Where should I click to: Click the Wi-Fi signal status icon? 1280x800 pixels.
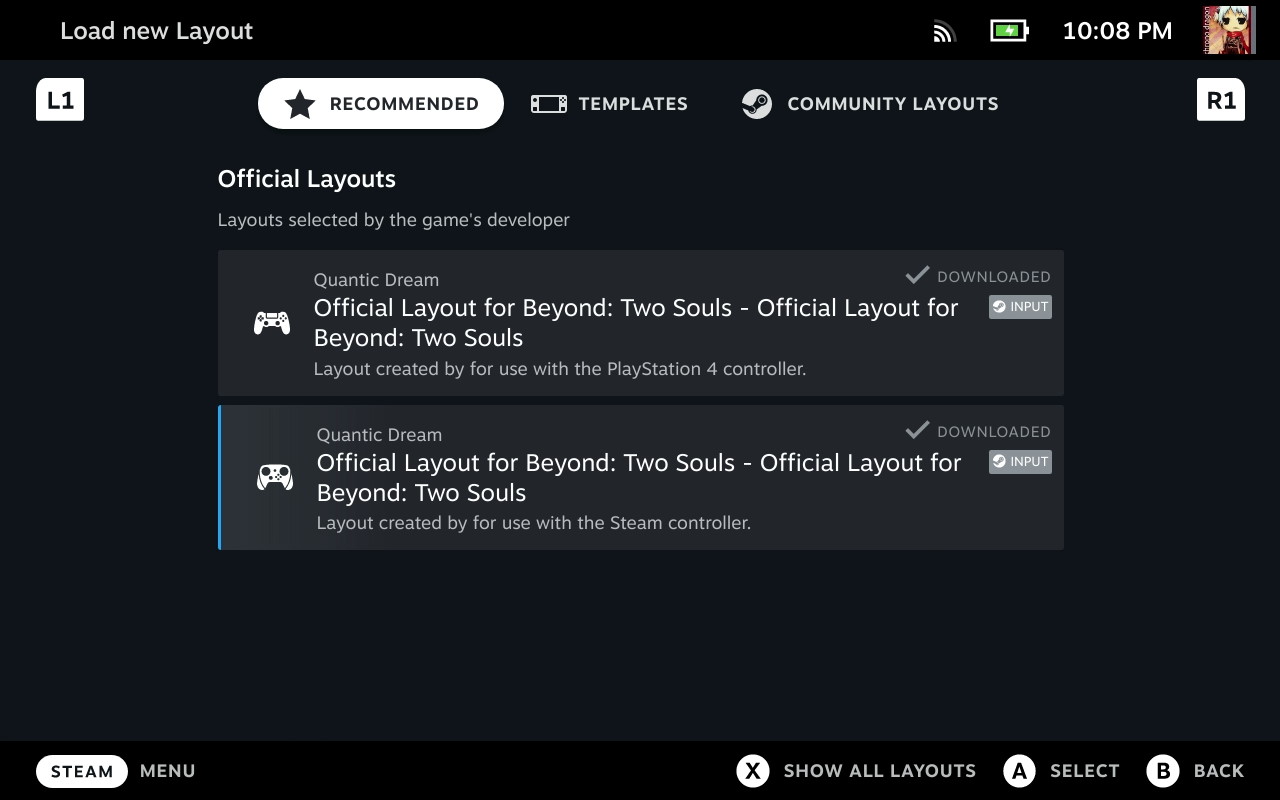click(x=943, y=31)
